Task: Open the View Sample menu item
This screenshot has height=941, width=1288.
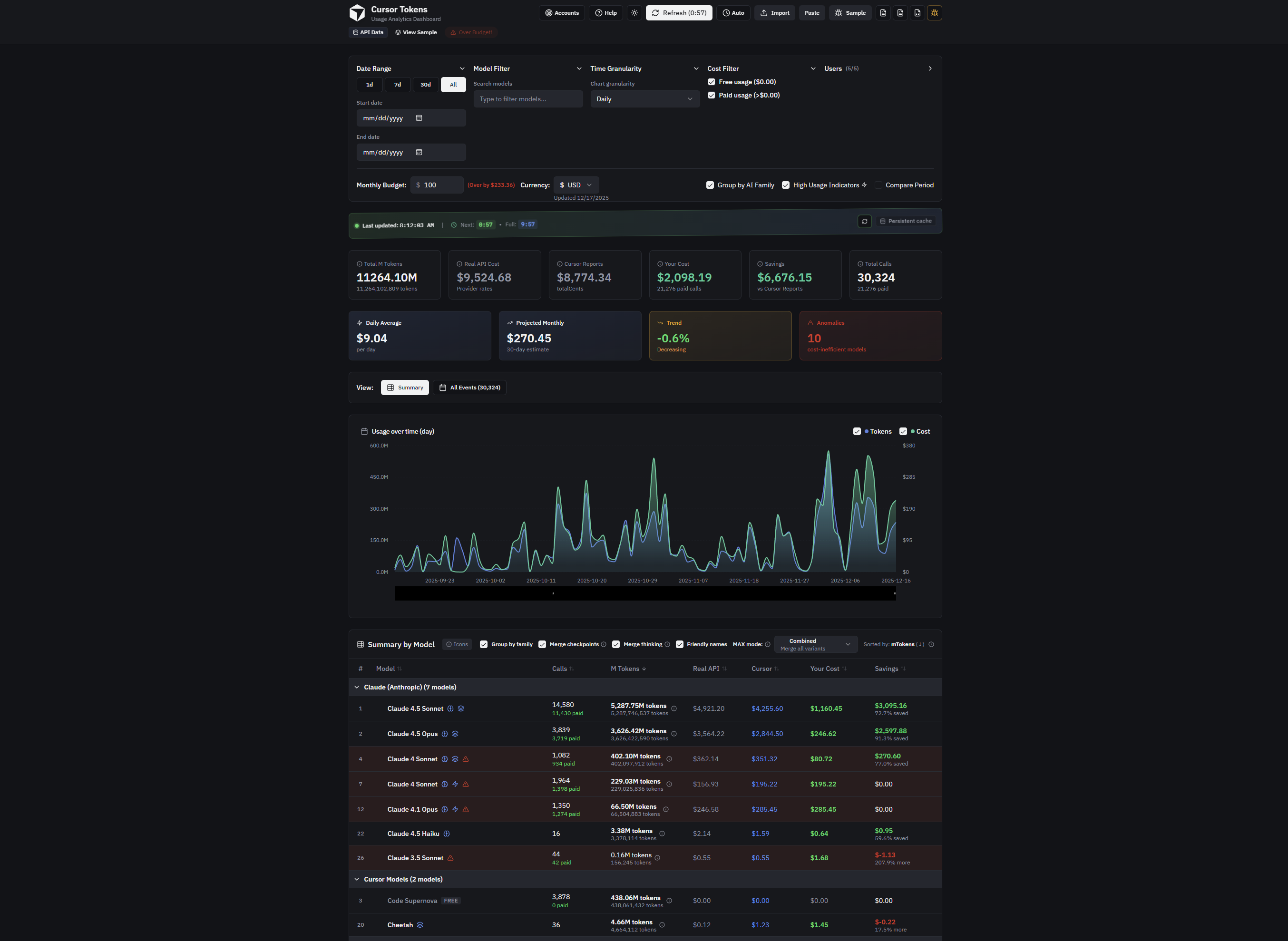Action: coord(416,32)
